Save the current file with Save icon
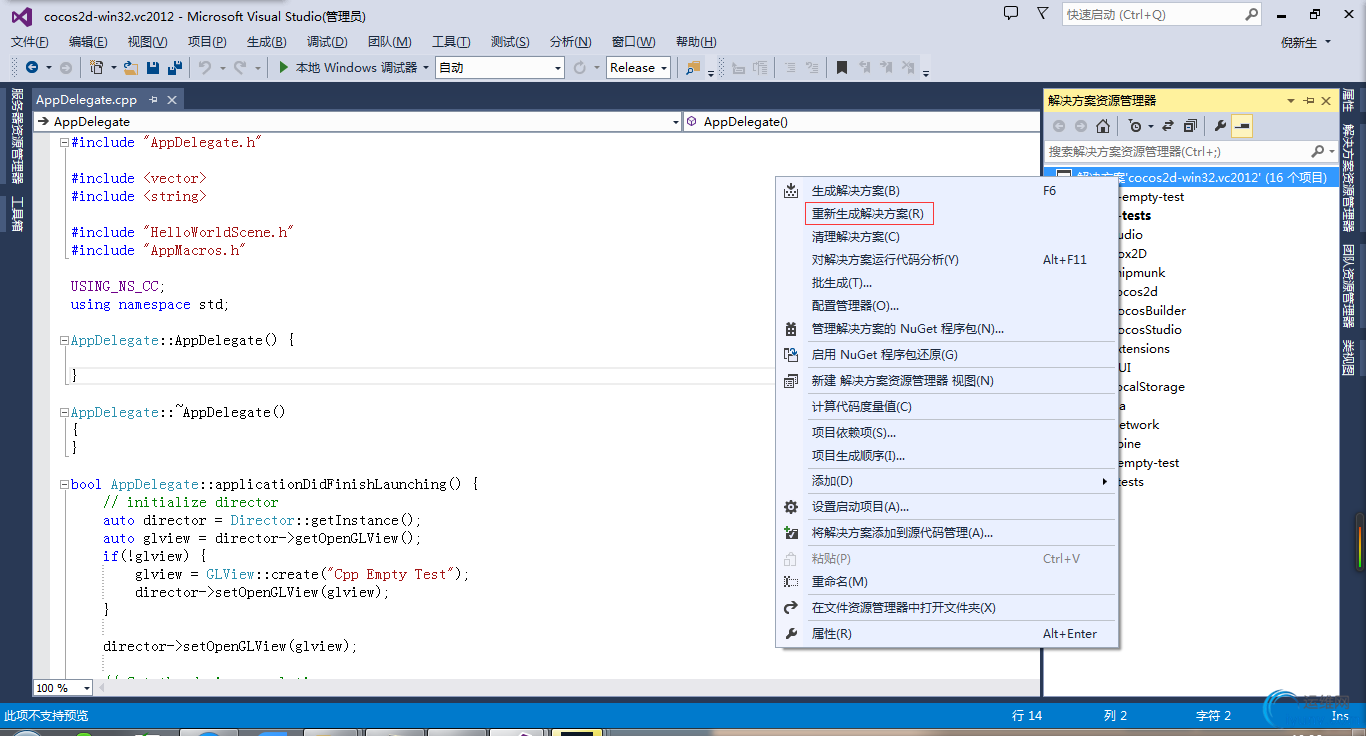Image resolution: width=1366 pixels, height=736 pixels. [x=153, y=67]
